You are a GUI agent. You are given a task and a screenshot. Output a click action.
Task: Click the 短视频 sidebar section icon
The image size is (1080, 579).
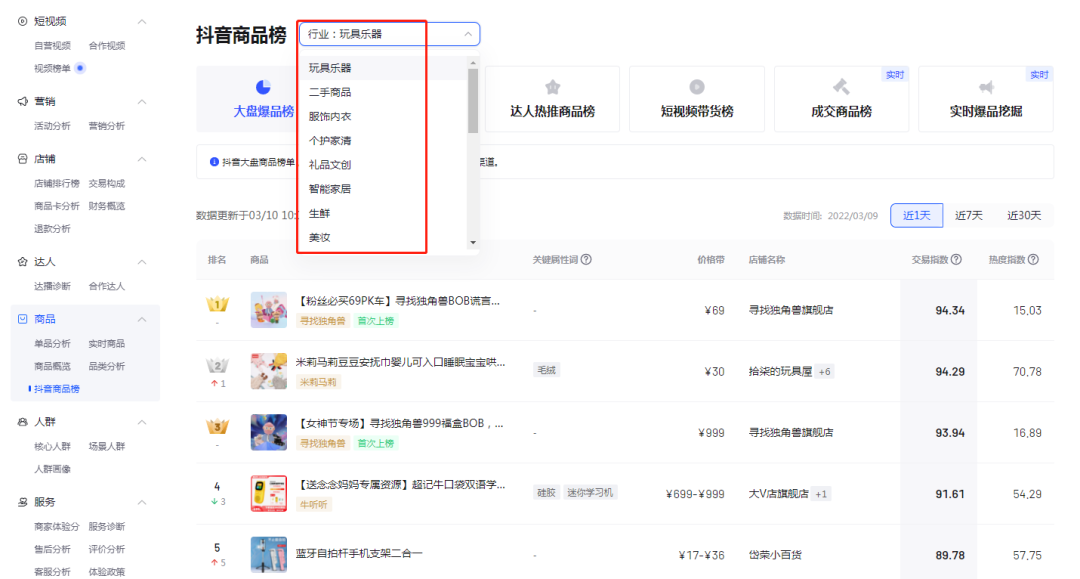tap(22, 21)
